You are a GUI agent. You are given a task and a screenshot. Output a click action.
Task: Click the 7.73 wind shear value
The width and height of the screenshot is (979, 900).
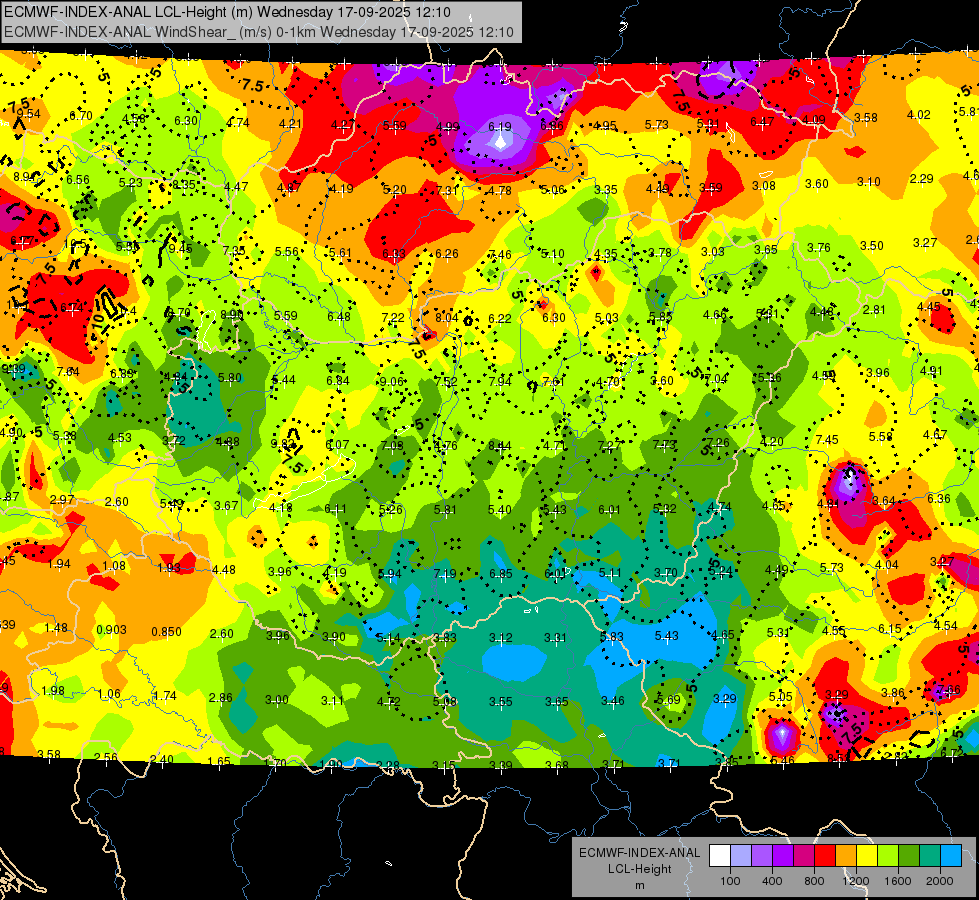(664, 445)
